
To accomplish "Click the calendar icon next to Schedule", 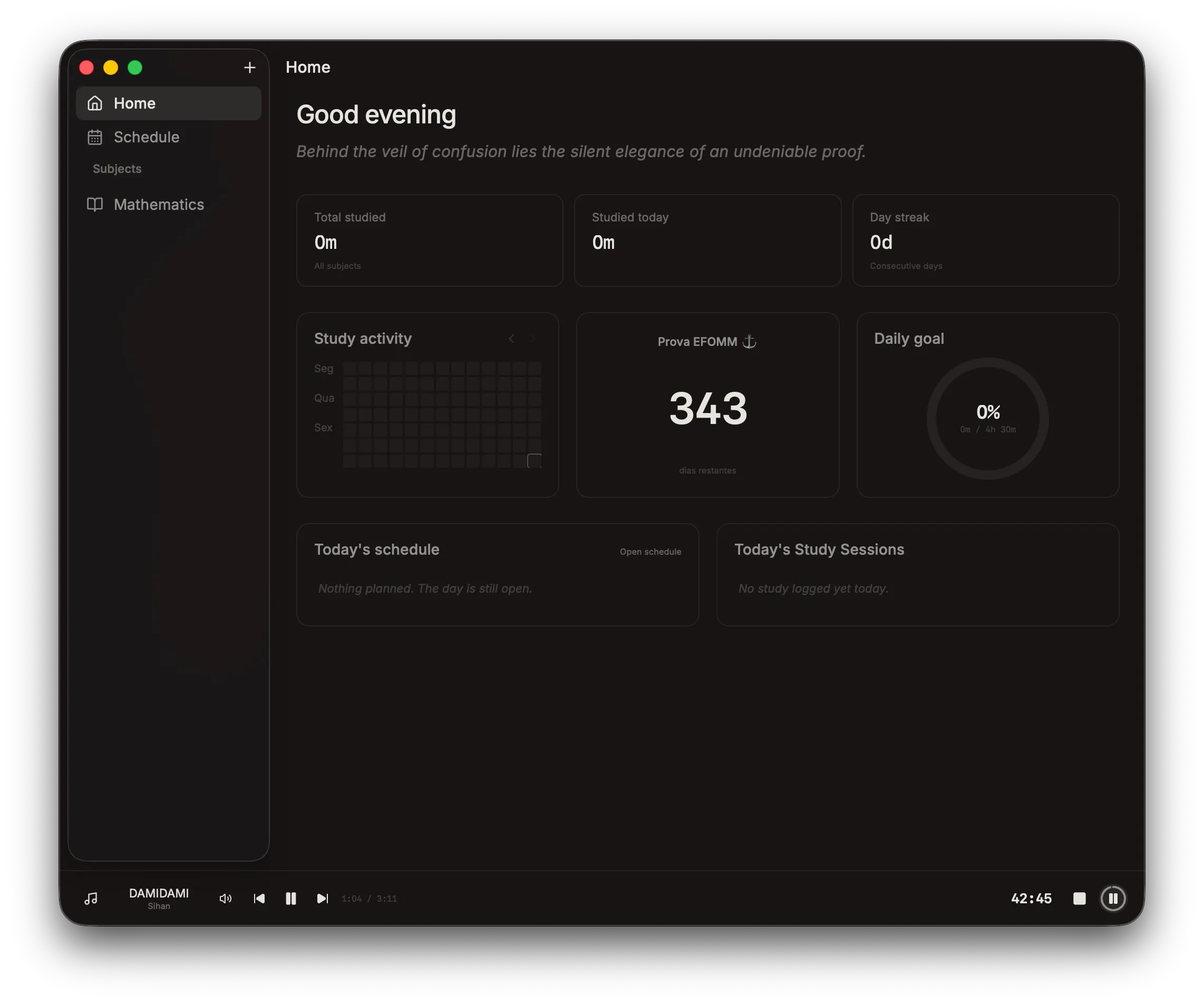I will pyautogui.click(x=94, y=137).
